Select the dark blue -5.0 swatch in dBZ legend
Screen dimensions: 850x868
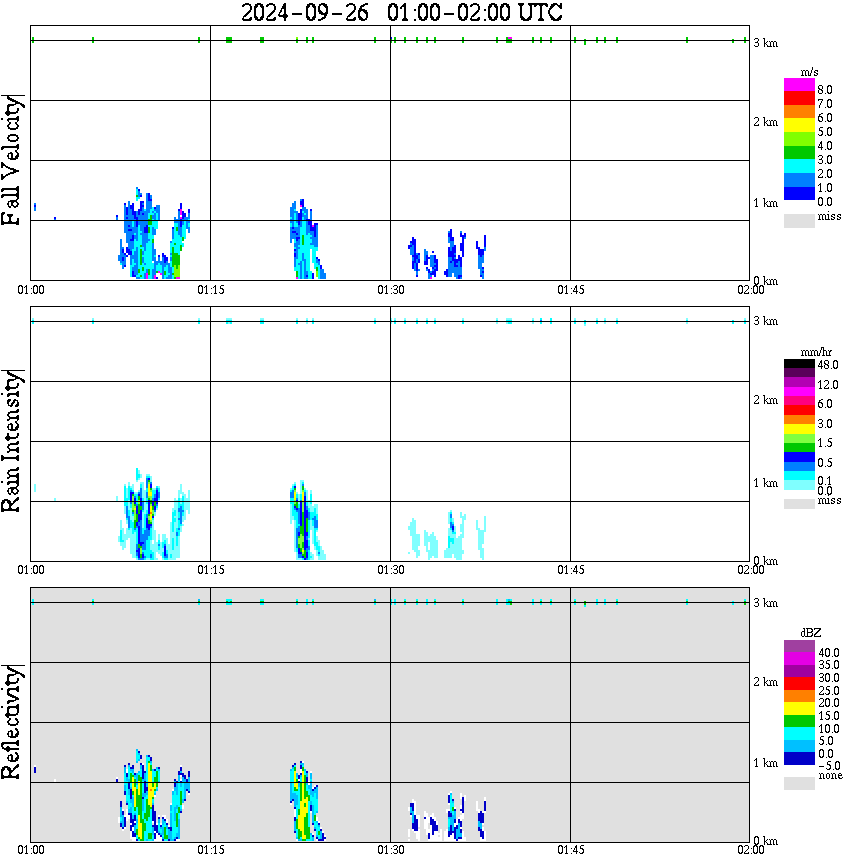[799, 758]
